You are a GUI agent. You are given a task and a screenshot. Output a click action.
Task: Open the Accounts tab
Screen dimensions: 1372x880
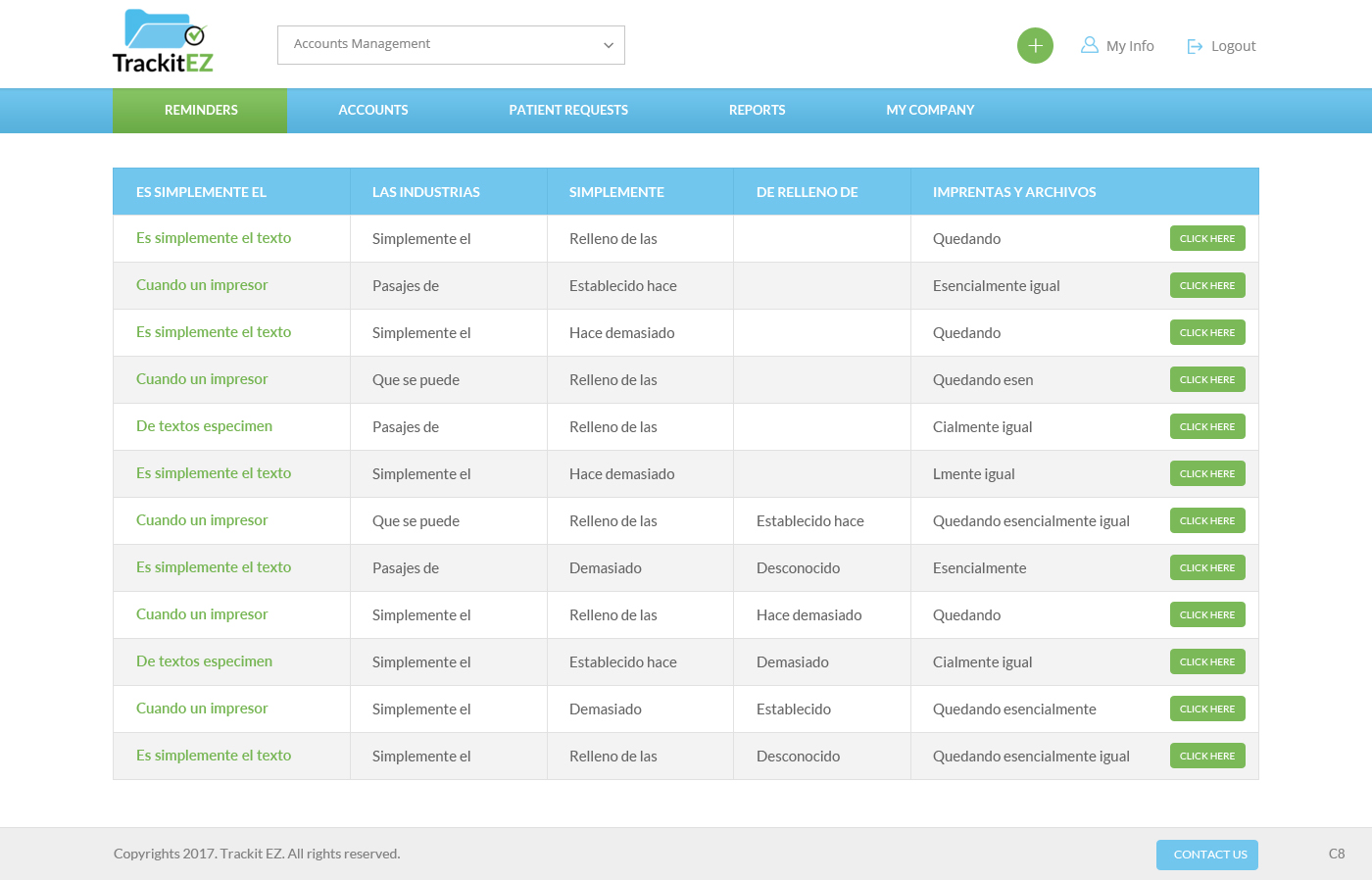(x=372, y=111)
